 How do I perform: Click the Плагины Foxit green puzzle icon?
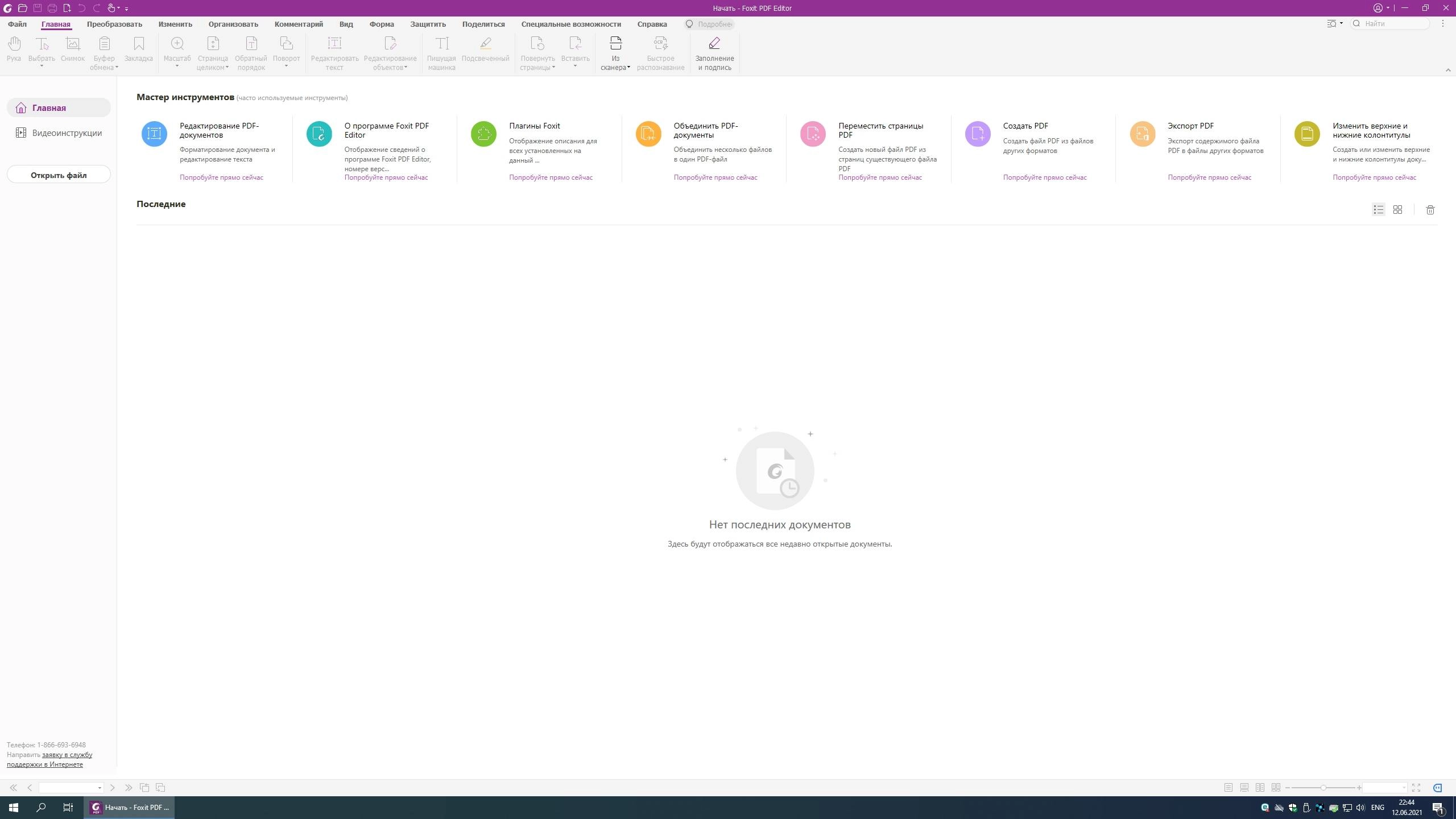(x=483, y=134)
